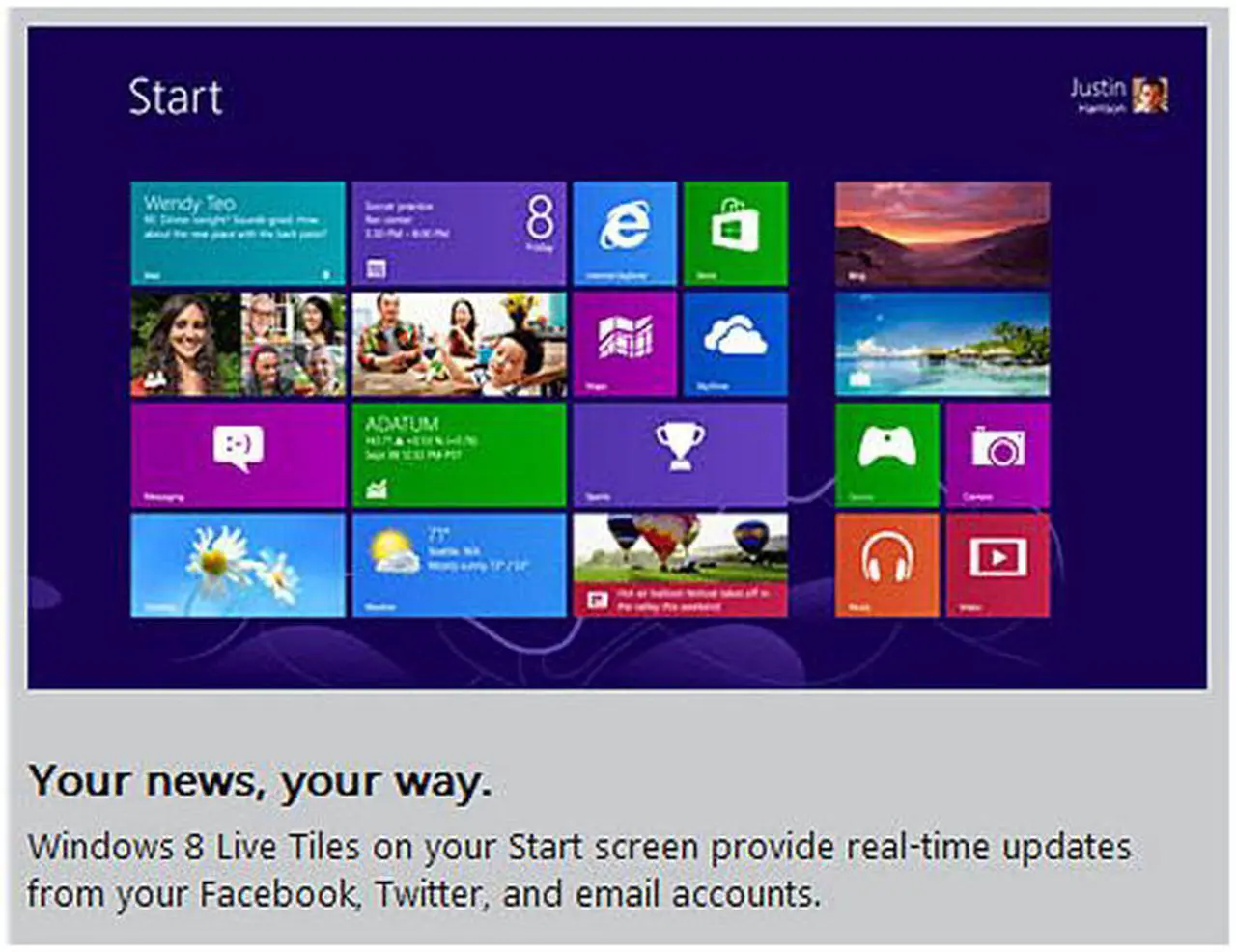
Task: Launch the Video player tile
Action: pos(997,565)
